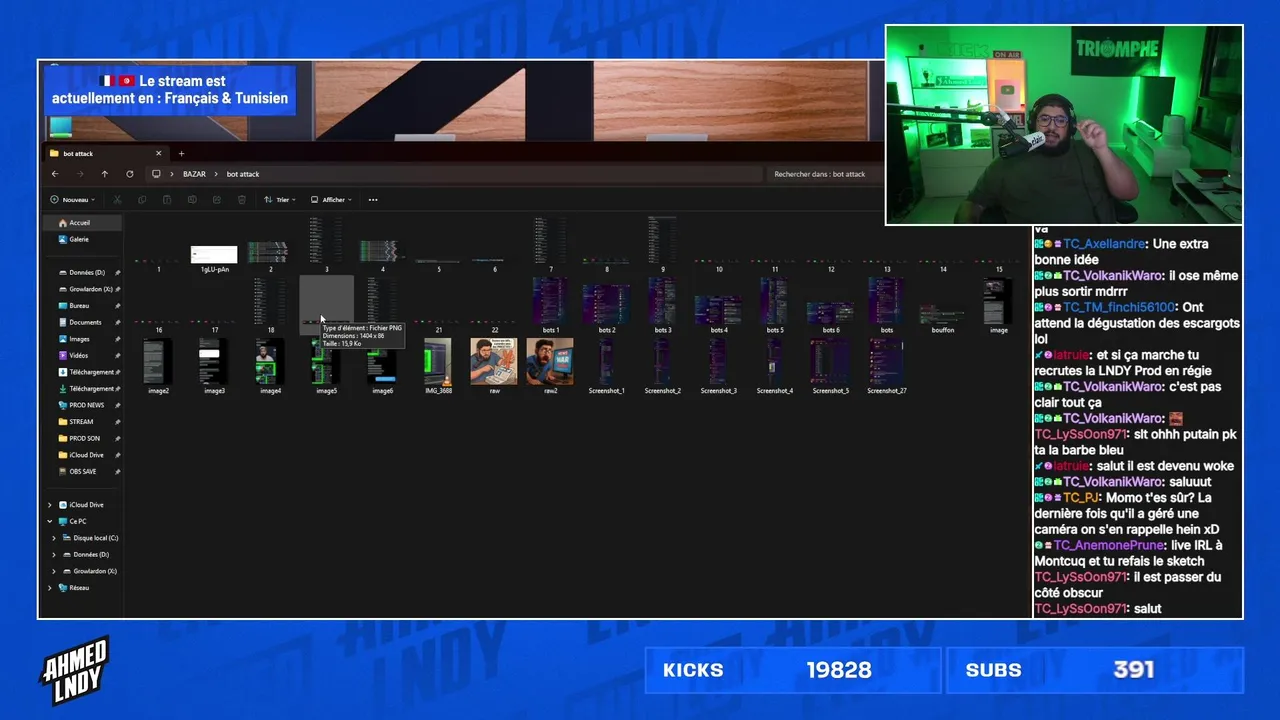Select the file named 15
The width and height of the screenshot is (1280, 720).
coord(999,261)
